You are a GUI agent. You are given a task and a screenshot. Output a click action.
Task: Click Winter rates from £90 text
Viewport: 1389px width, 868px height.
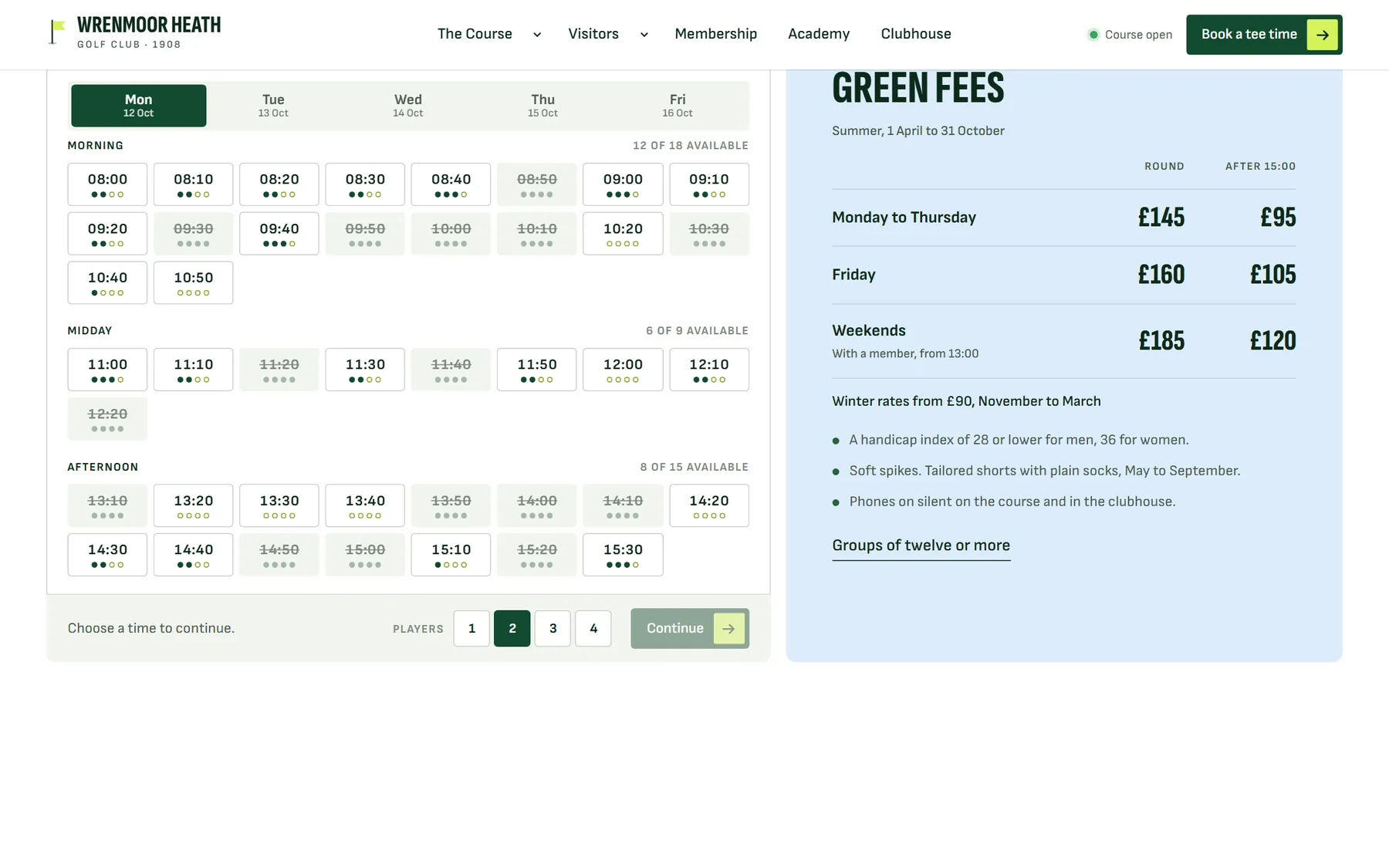click(x=966, y=401)
